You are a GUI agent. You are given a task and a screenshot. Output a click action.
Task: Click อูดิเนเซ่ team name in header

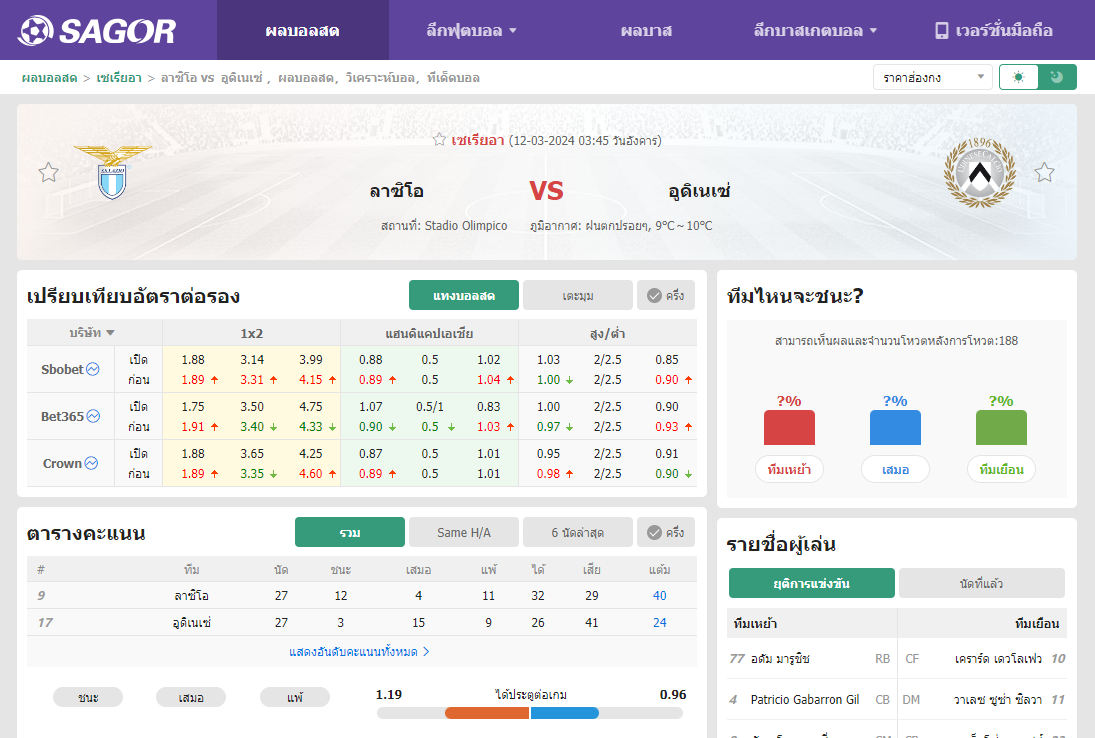(x=699, y=191)
